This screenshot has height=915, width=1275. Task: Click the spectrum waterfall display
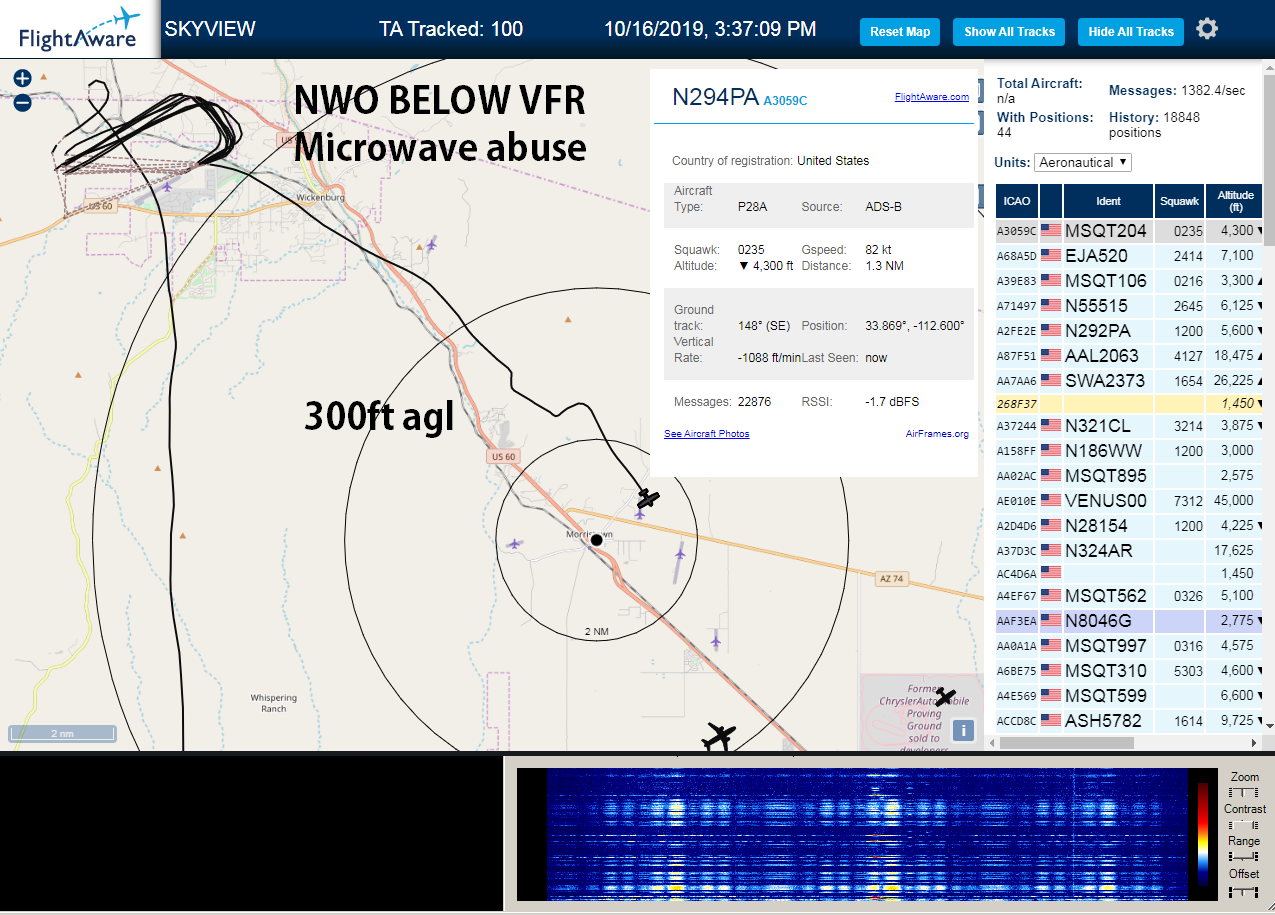(x=865, y=834)
